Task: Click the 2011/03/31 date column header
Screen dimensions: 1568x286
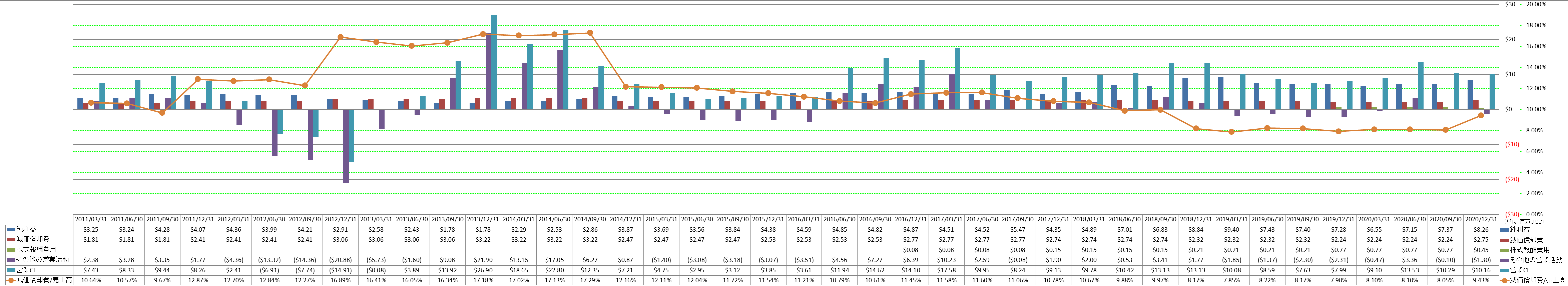Action: (x=91, y=219)
